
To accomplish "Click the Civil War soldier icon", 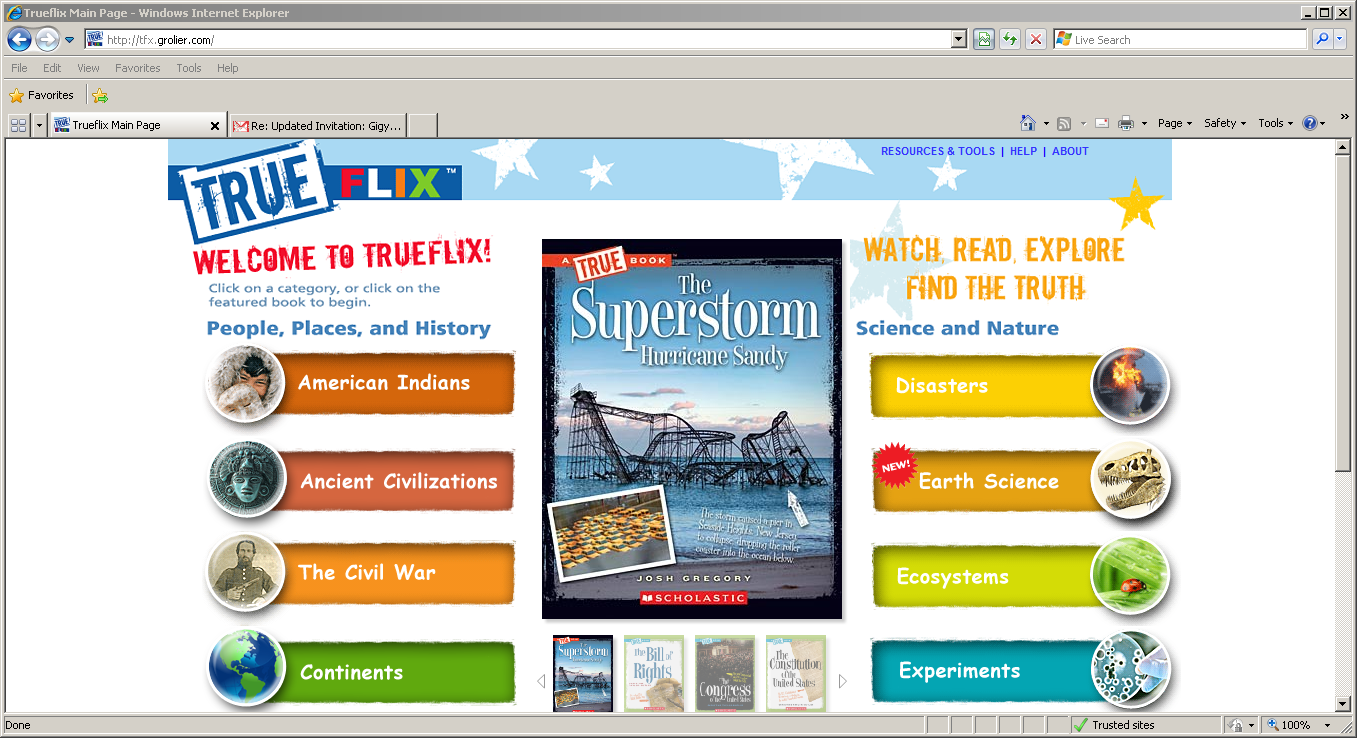I will (247, 573).
